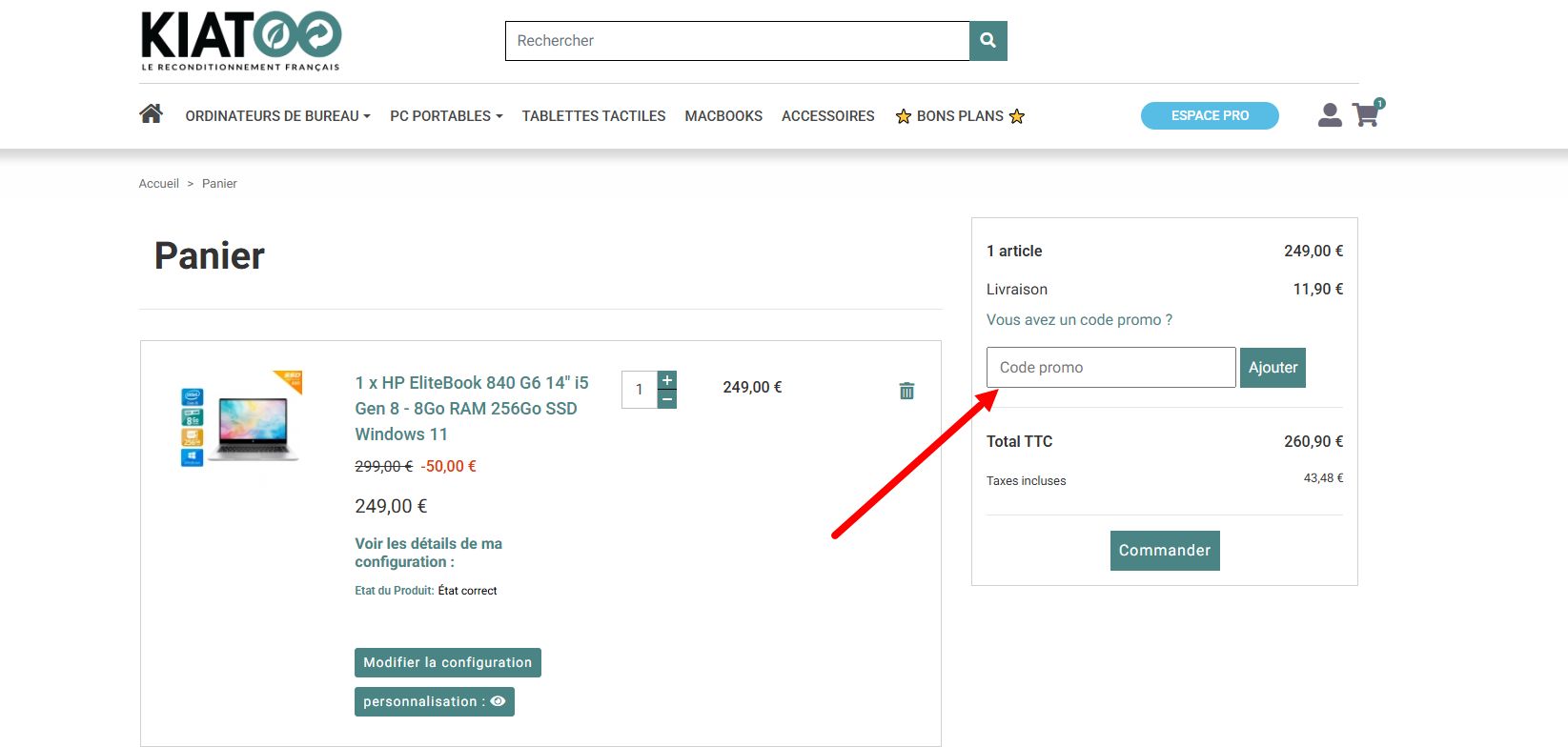Viewport: 1568px width, 747px height.
Task: Open the user account icon
Action: click(x=1330, y=115)
